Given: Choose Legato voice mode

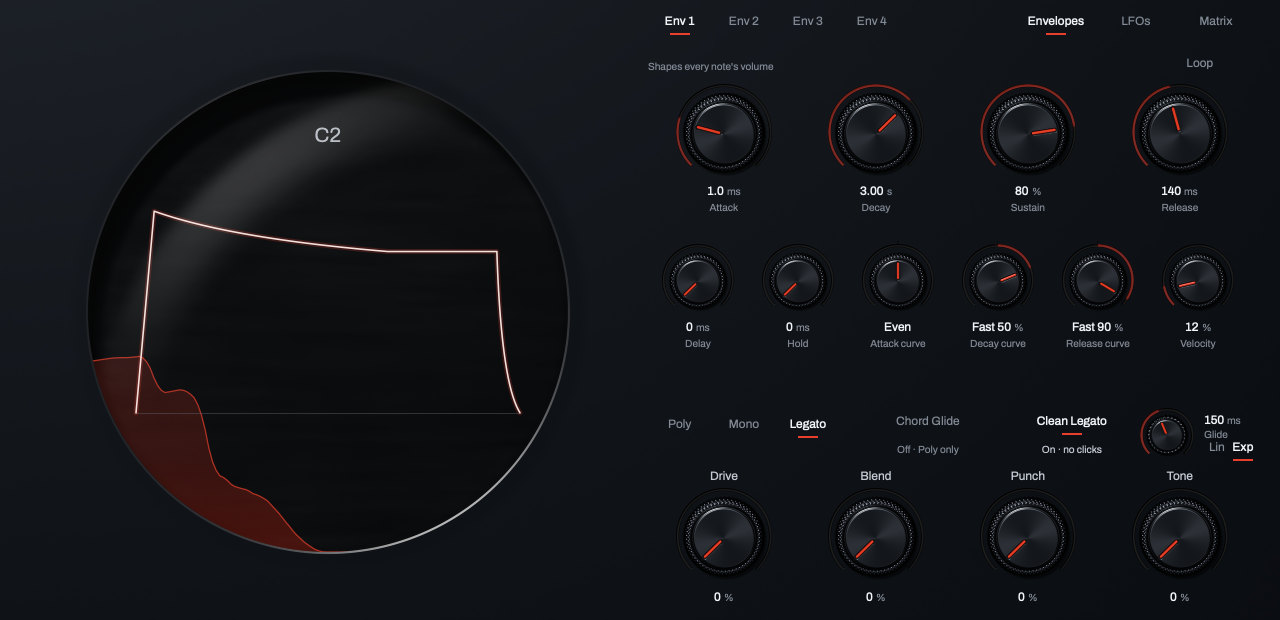Looking at the screenshot, I should 808,424.
